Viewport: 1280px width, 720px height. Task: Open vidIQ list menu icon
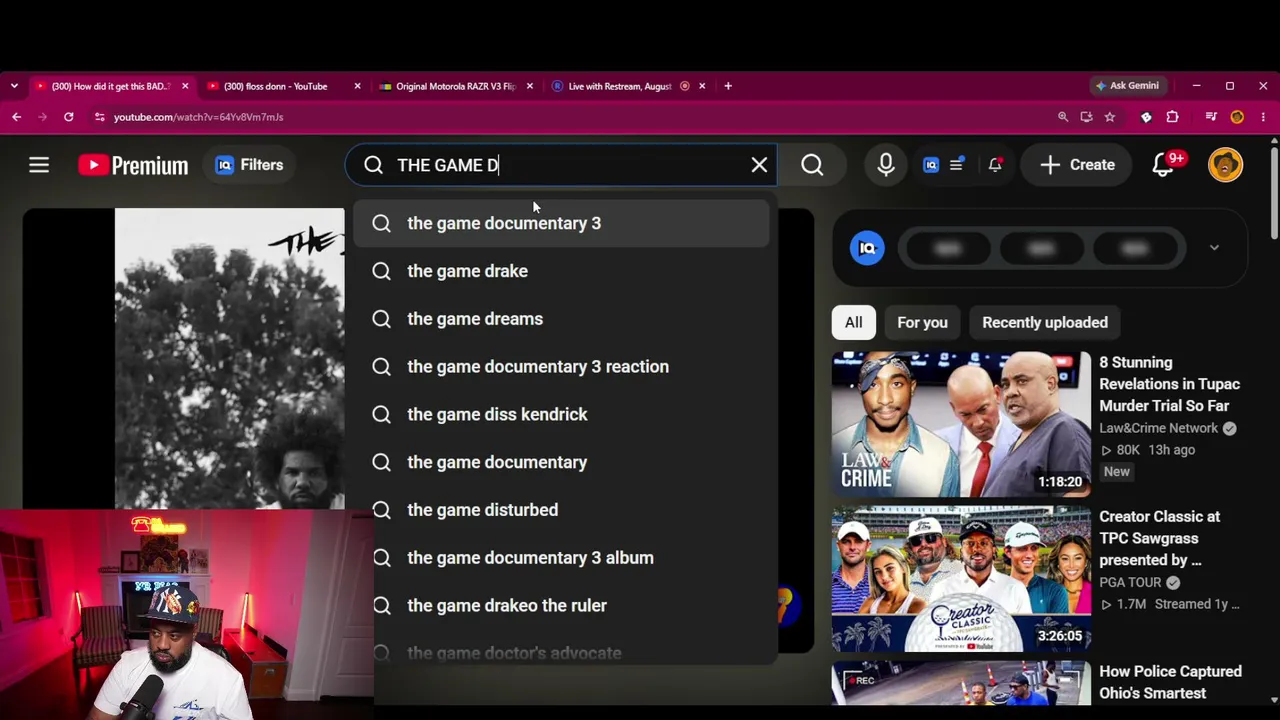click(956, 165)
